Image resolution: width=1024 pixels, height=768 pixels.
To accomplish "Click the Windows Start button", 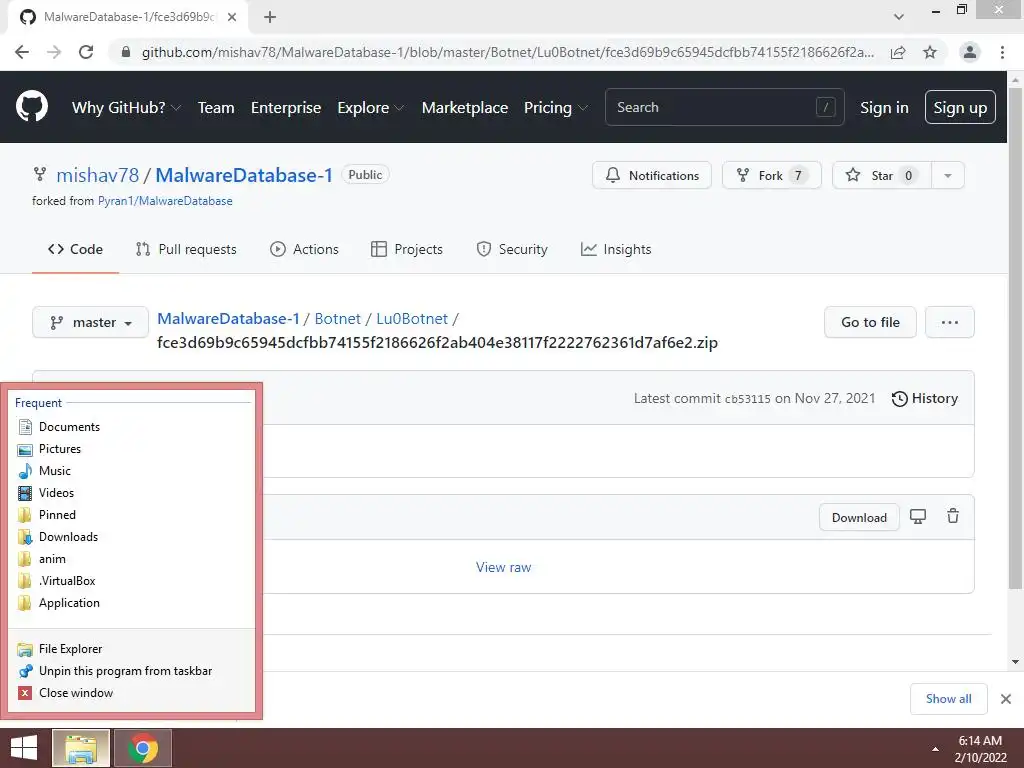I will point(24,748).
